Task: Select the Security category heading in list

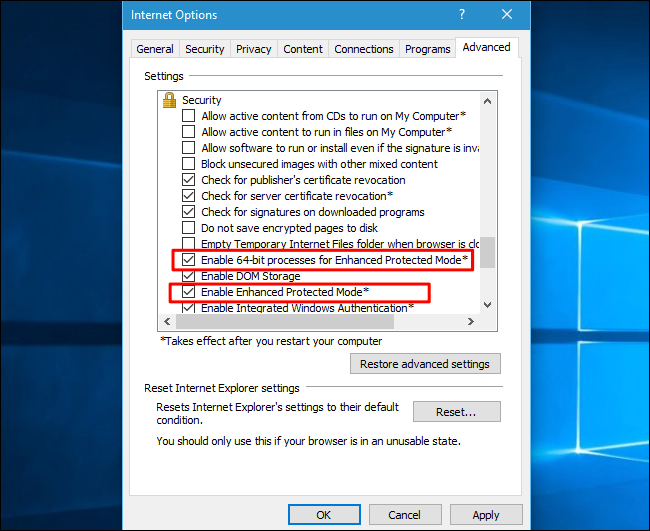Action: 202,100
